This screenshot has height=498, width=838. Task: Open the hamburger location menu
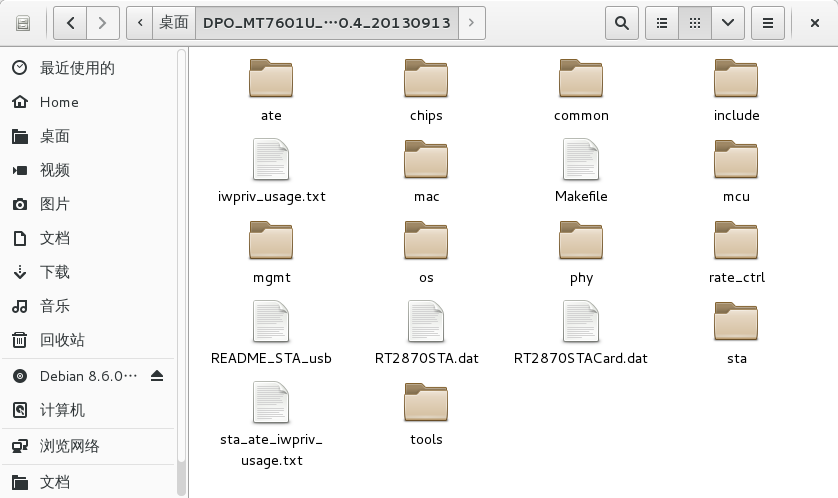click(x=767, y=23)
